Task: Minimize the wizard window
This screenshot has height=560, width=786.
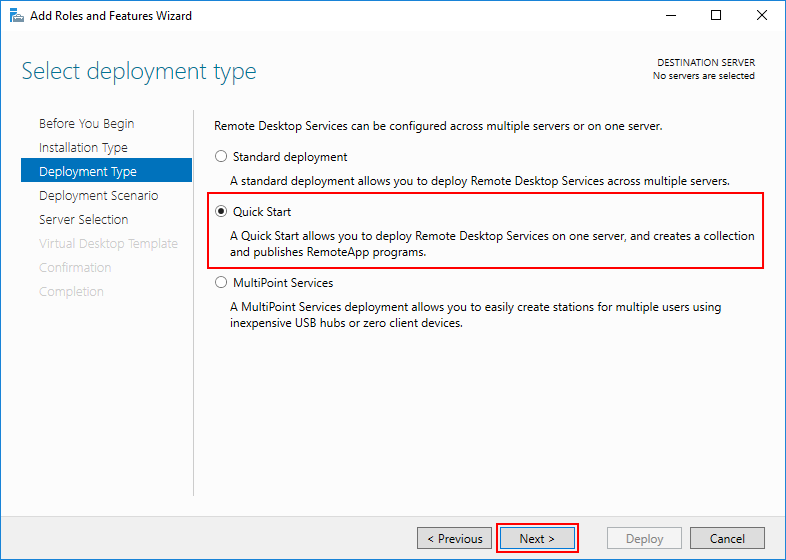Action: pos(671,16)
